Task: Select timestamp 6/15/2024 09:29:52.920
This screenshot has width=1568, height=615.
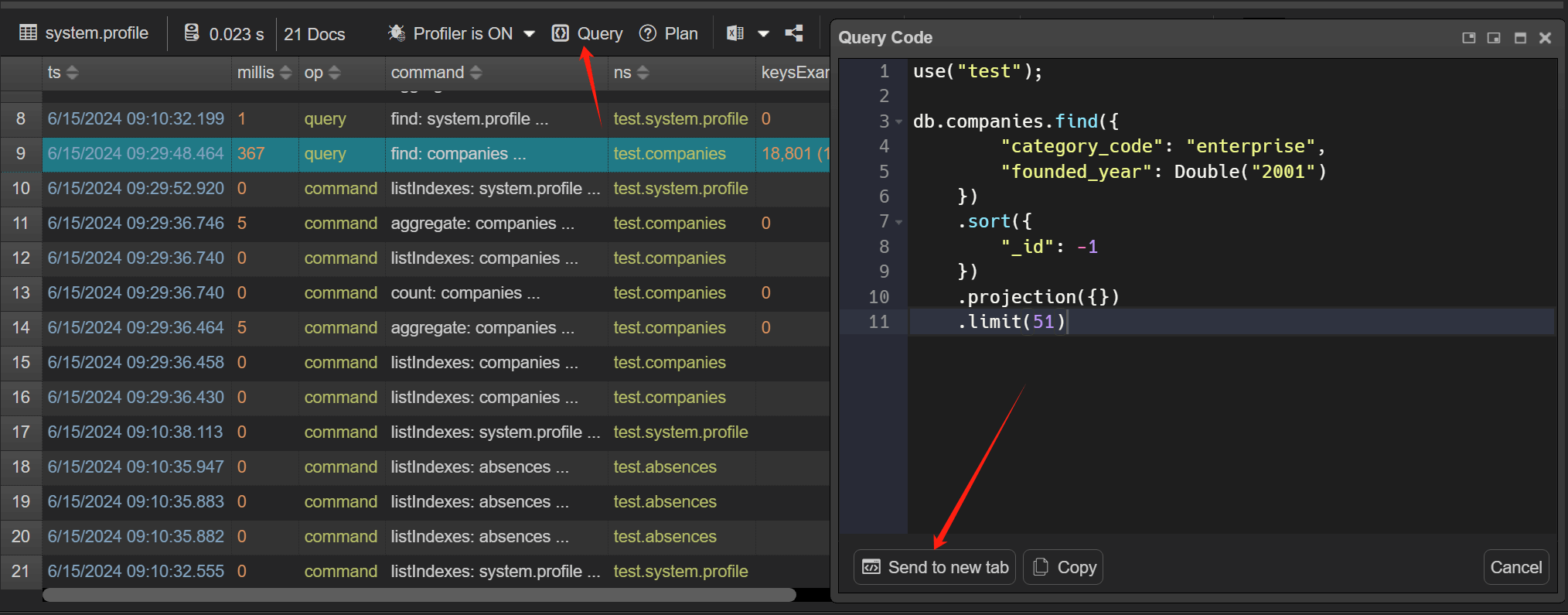Action: 136,188
